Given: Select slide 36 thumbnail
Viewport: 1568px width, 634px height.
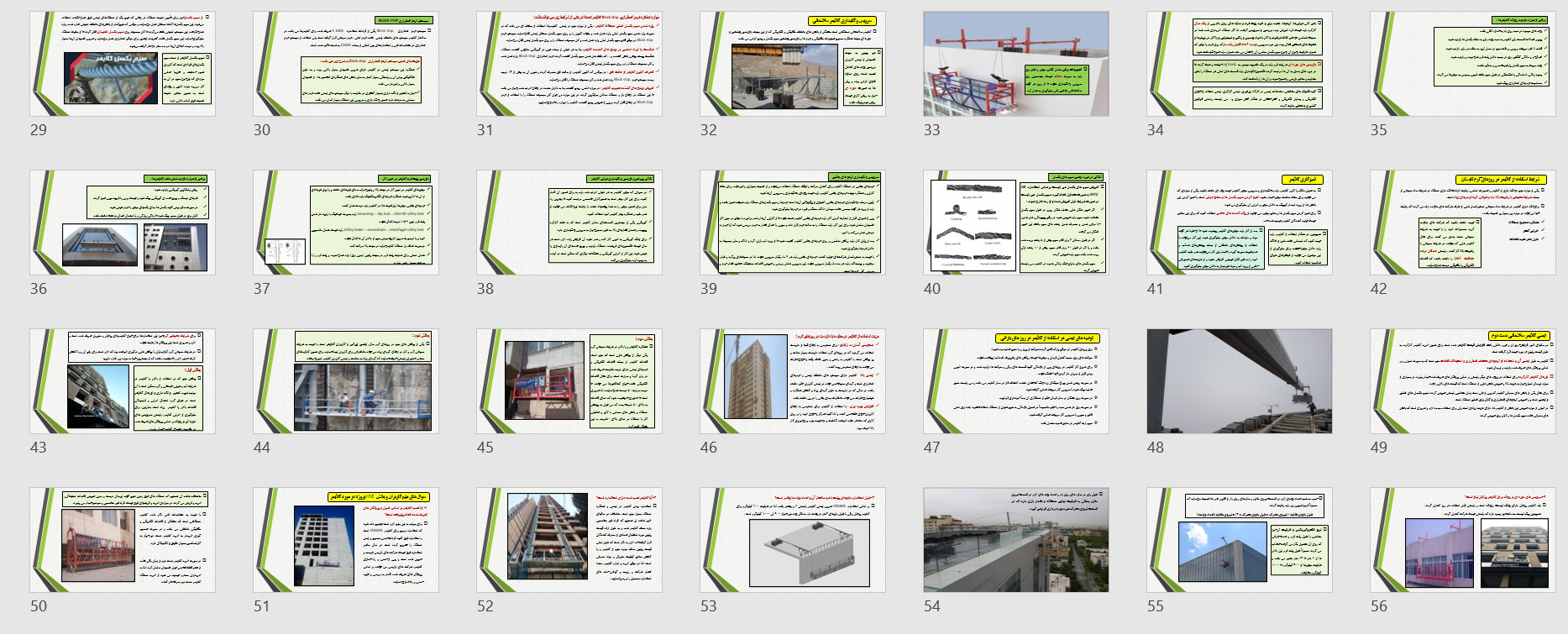Looking at the screenshot, I should pos(123,223).
